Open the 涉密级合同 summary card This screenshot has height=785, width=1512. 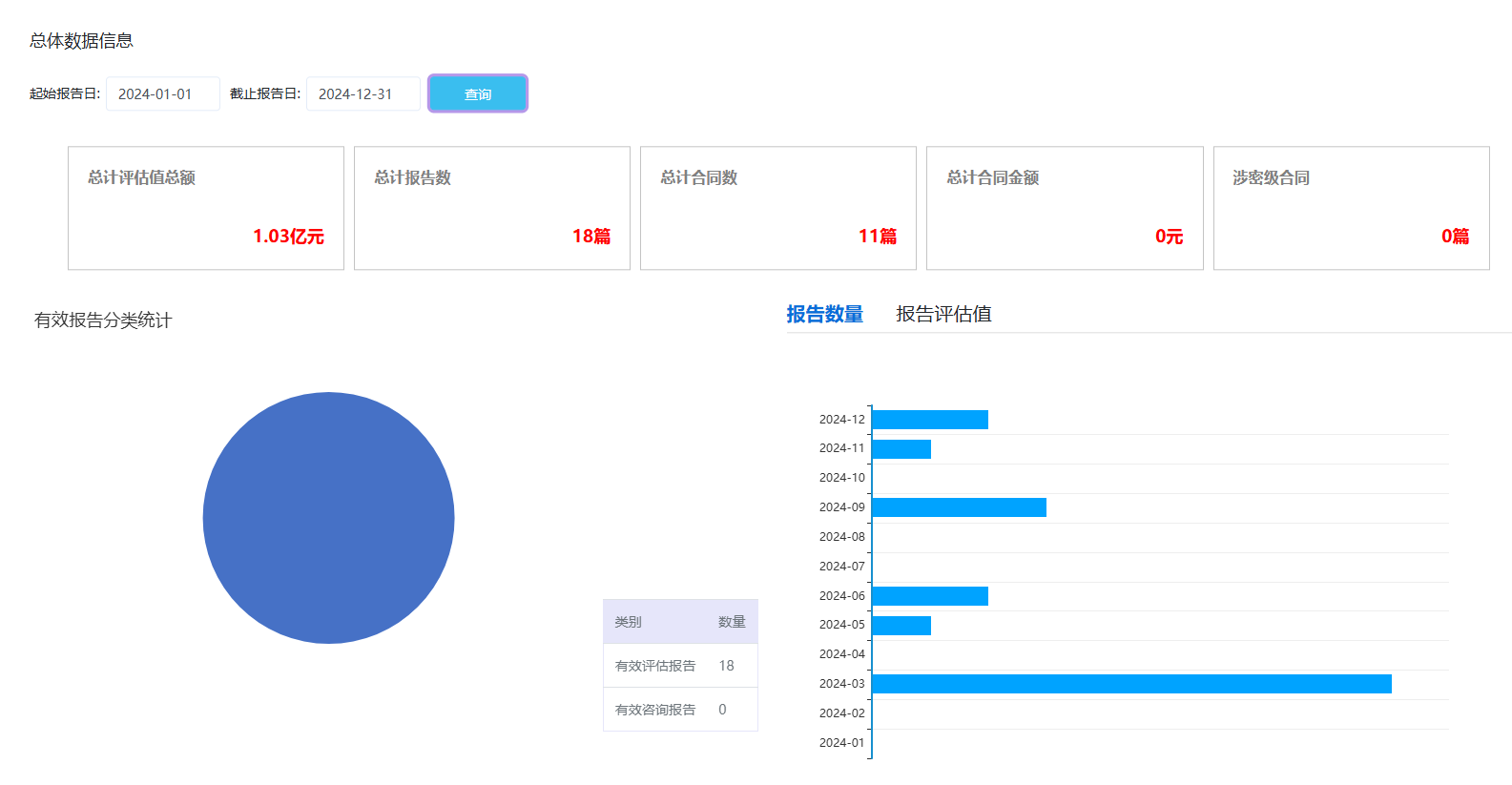tap(1351, 208)
